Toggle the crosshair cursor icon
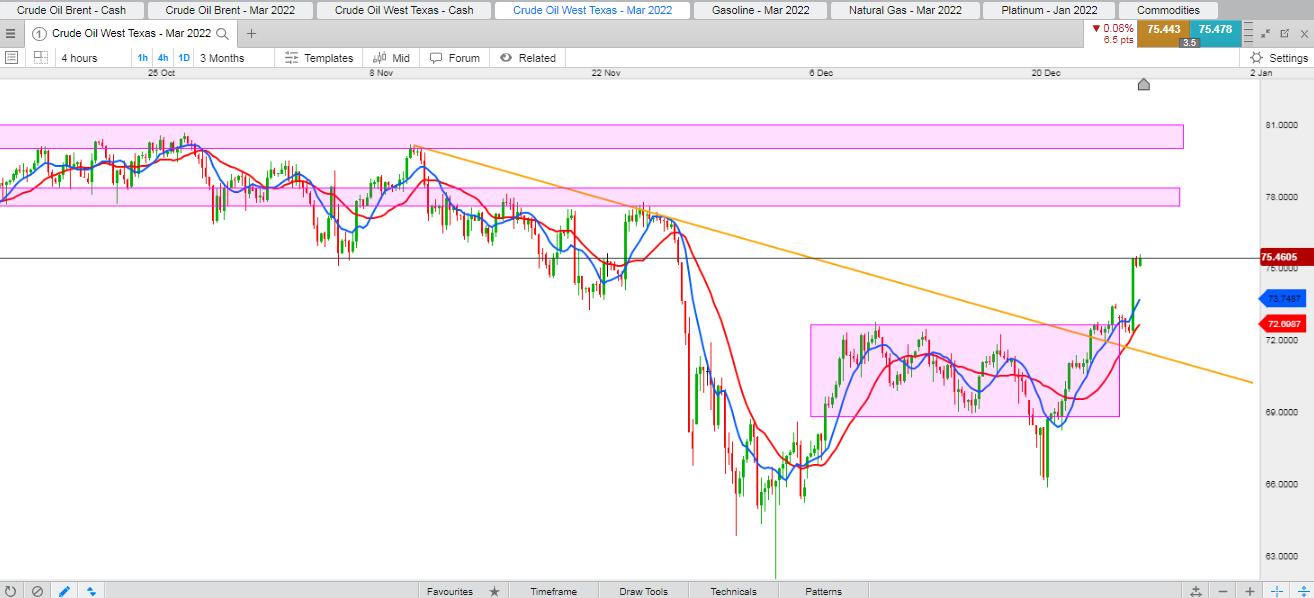Screen dimensions: 1314x598 pos(1277,591)
